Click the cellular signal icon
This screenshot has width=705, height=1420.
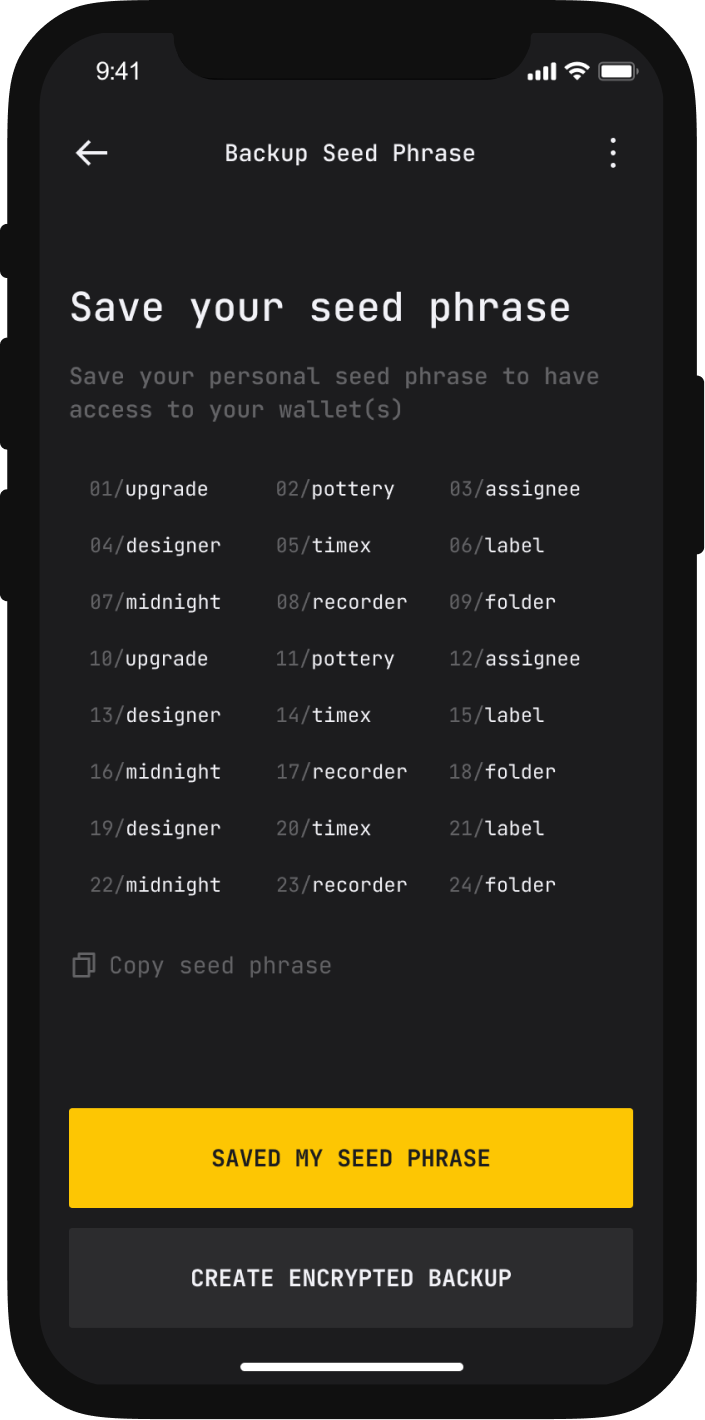[541, 71]
